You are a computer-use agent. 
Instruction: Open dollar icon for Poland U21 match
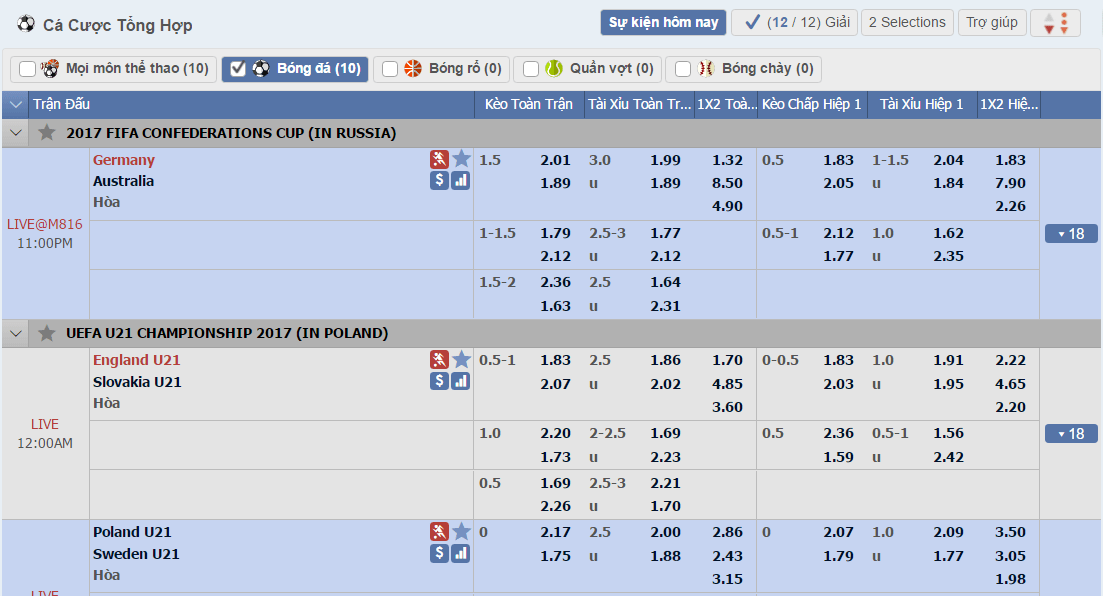click(440, 554)
